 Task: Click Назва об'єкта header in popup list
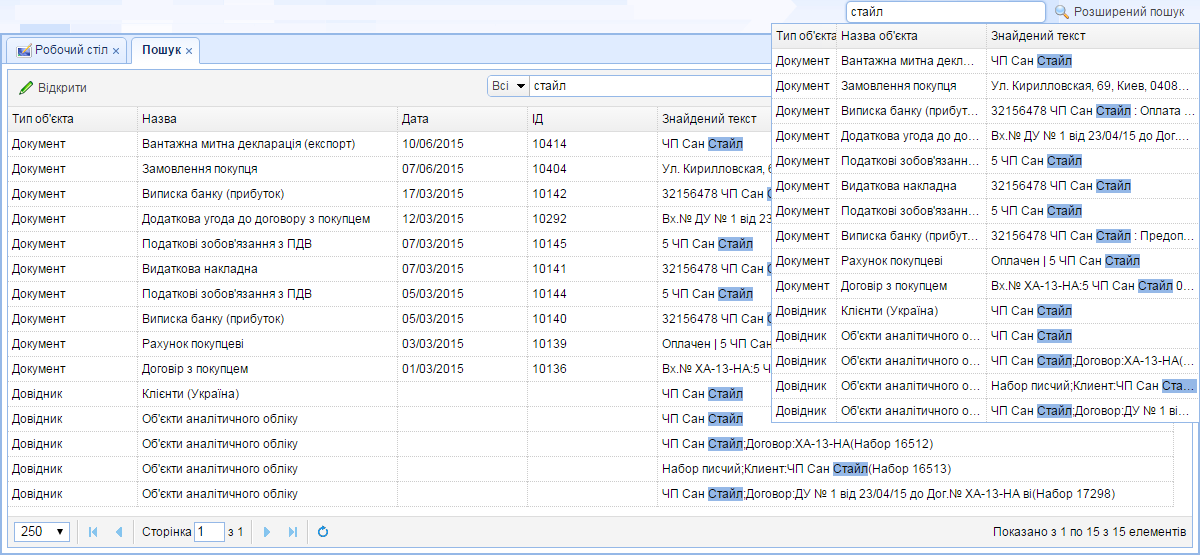coord(911,36)
